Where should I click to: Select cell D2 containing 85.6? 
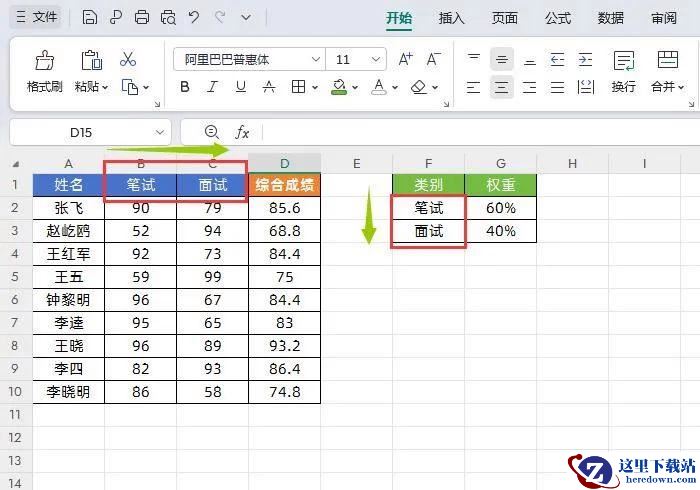[x=285, y=208]
